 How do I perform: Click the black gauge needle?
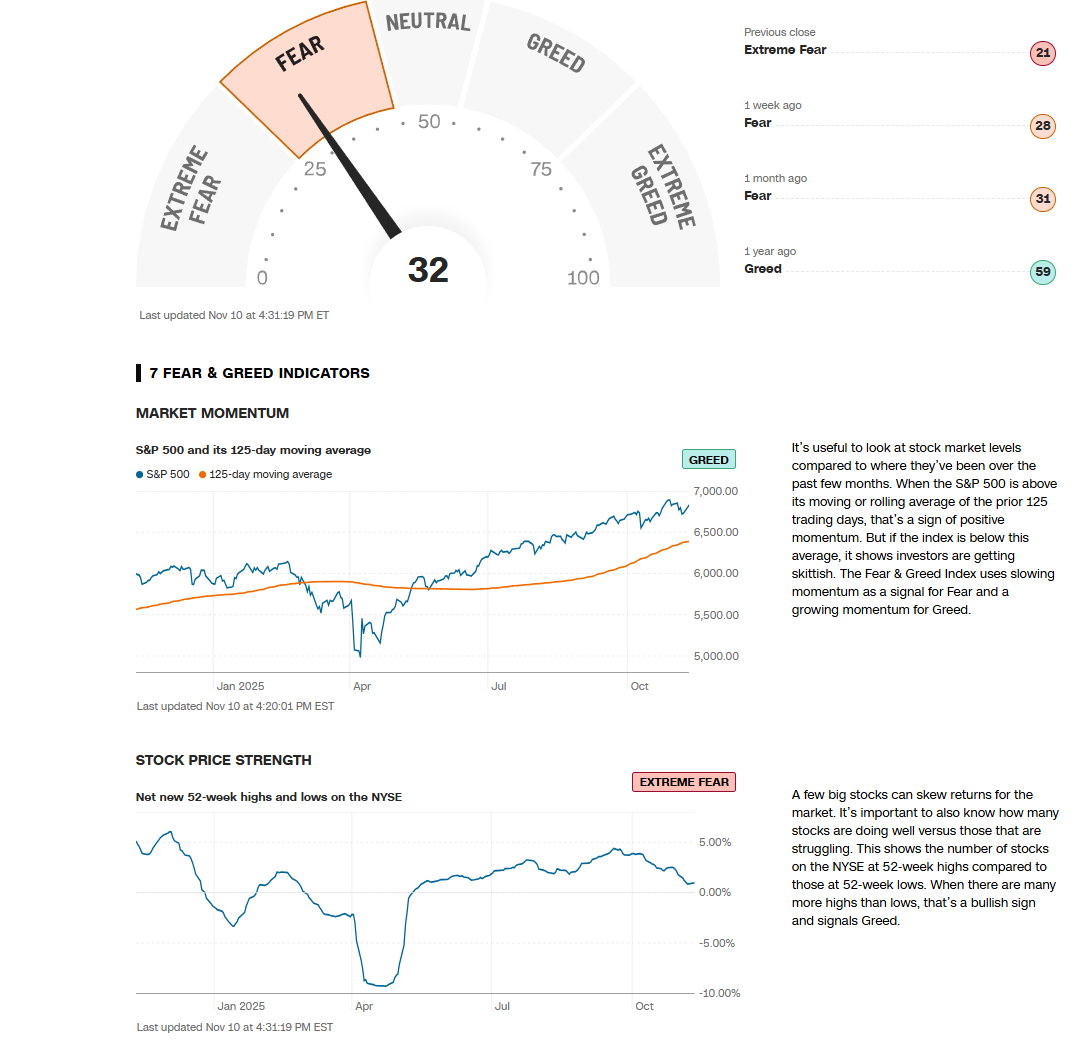(350, 166)
